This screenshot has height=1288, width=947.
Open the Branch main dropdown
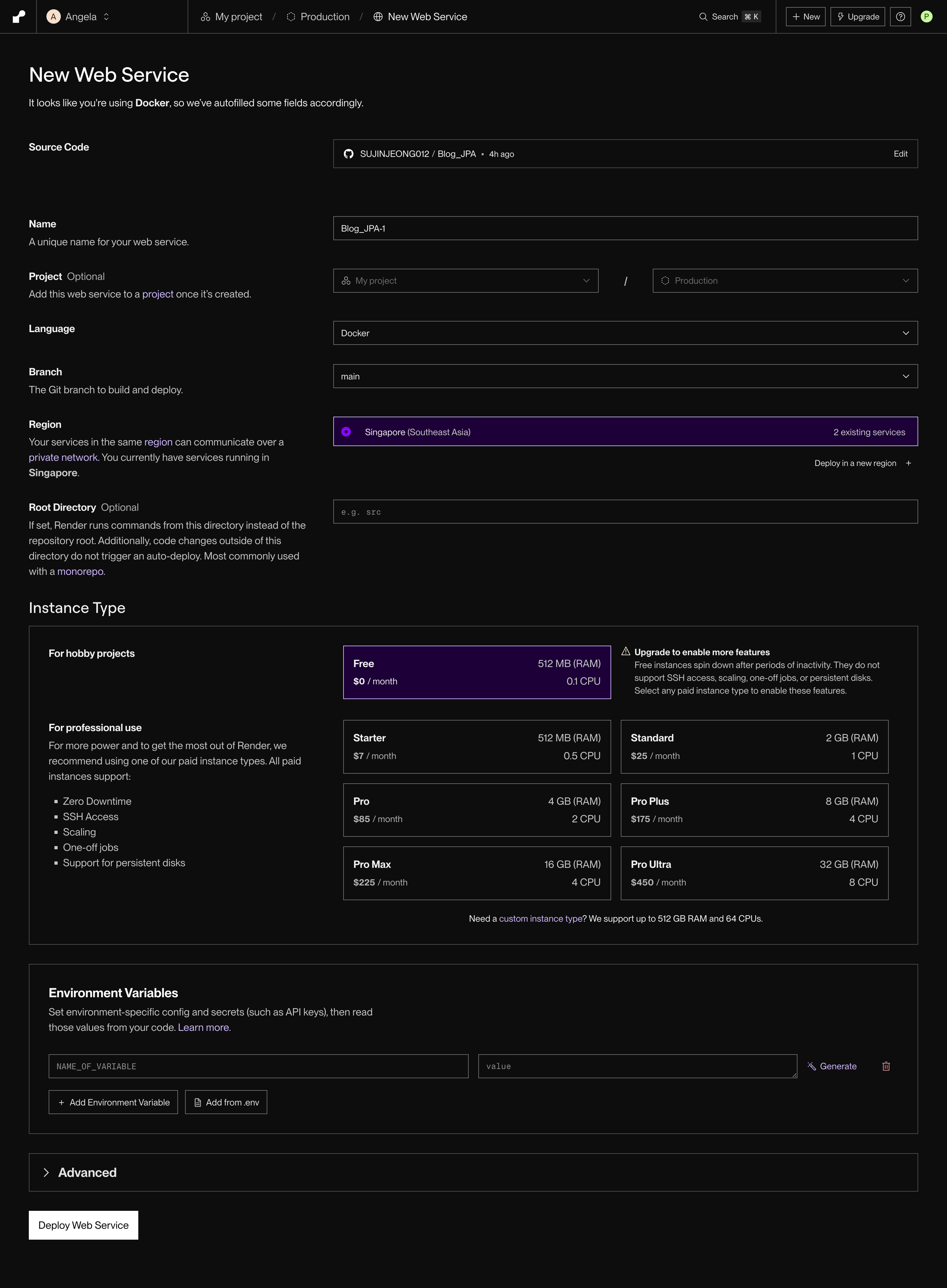[x=625, y=376]
